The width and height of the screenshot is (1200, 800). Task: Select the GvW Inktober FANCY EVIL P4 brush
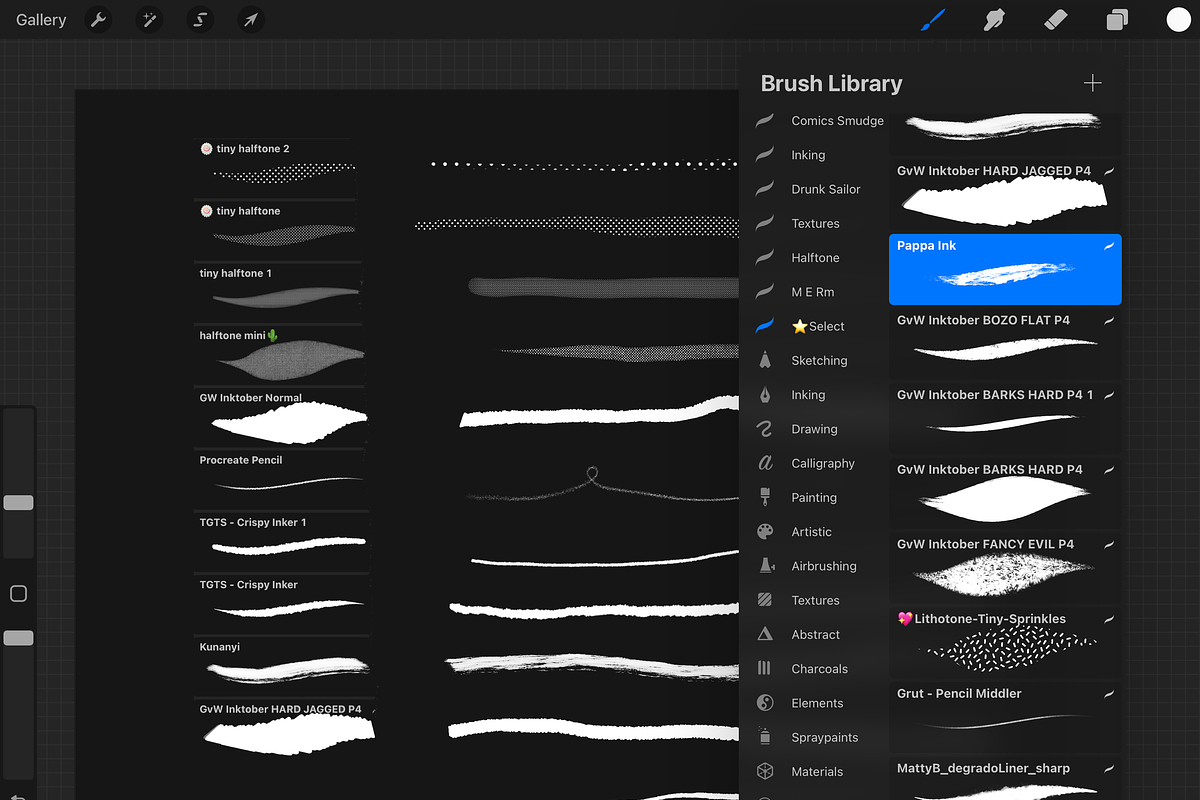(x=1005, y=568)
